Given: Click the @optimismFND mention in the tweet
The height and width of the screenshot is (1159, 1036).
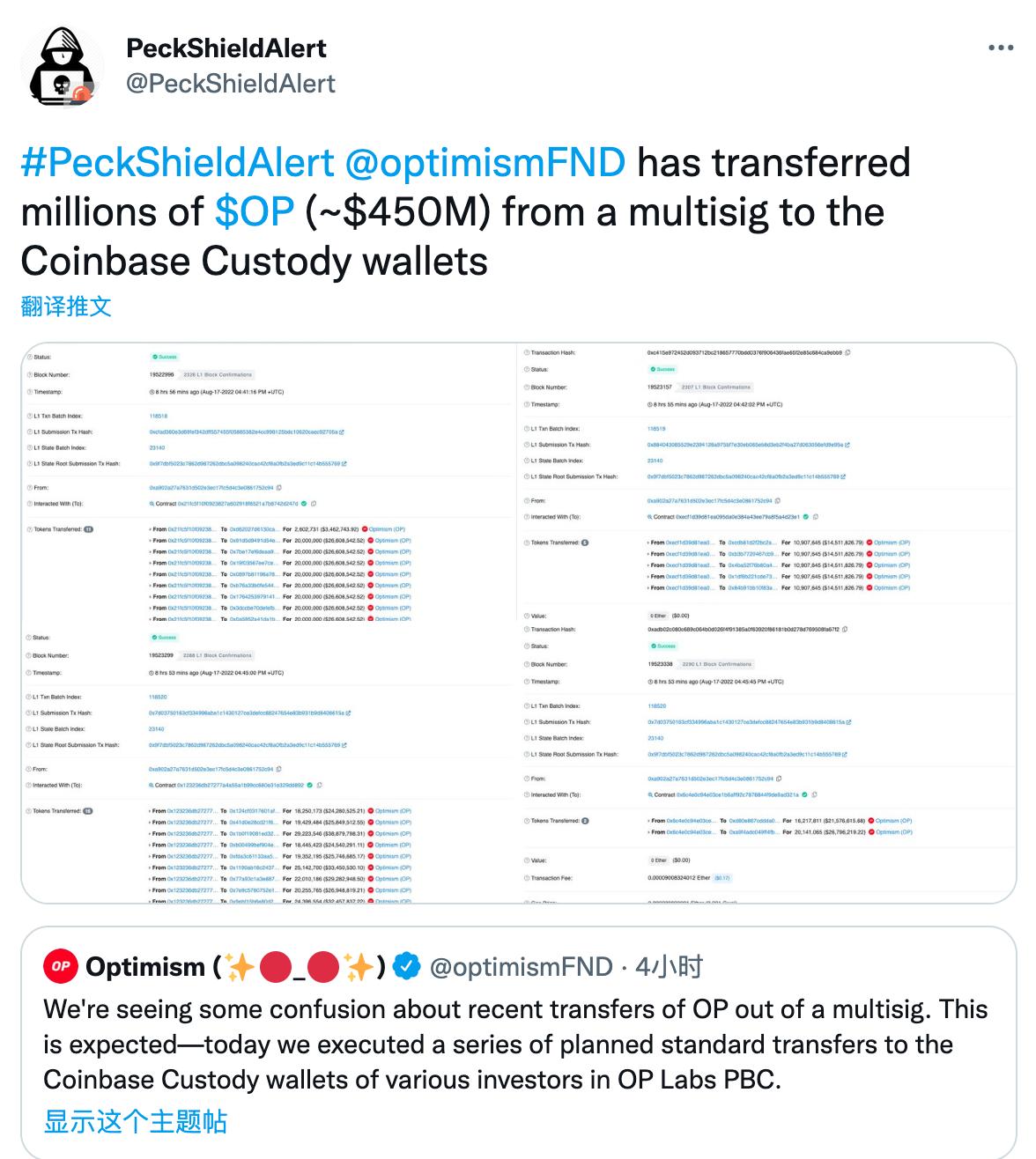Looking at the screenshot, I should click(485, 161).
